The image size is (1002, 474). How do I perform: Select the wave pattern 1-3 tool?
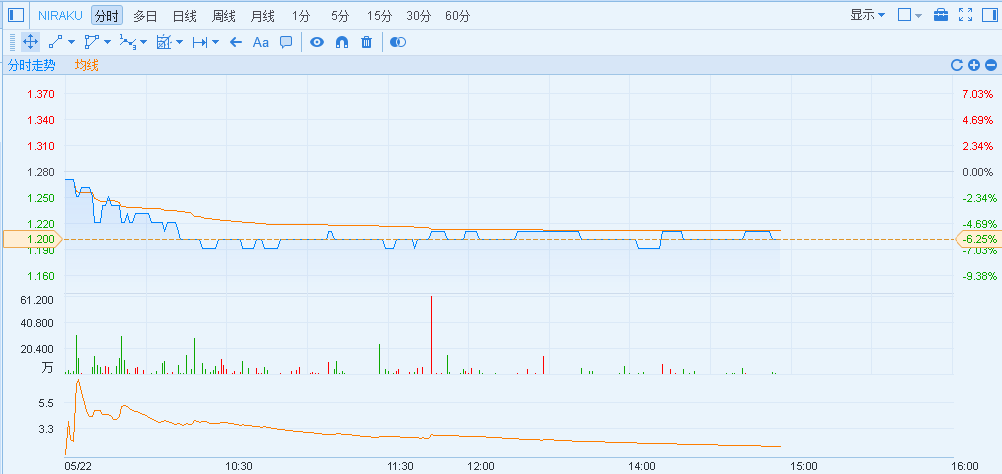pos(128,42)
